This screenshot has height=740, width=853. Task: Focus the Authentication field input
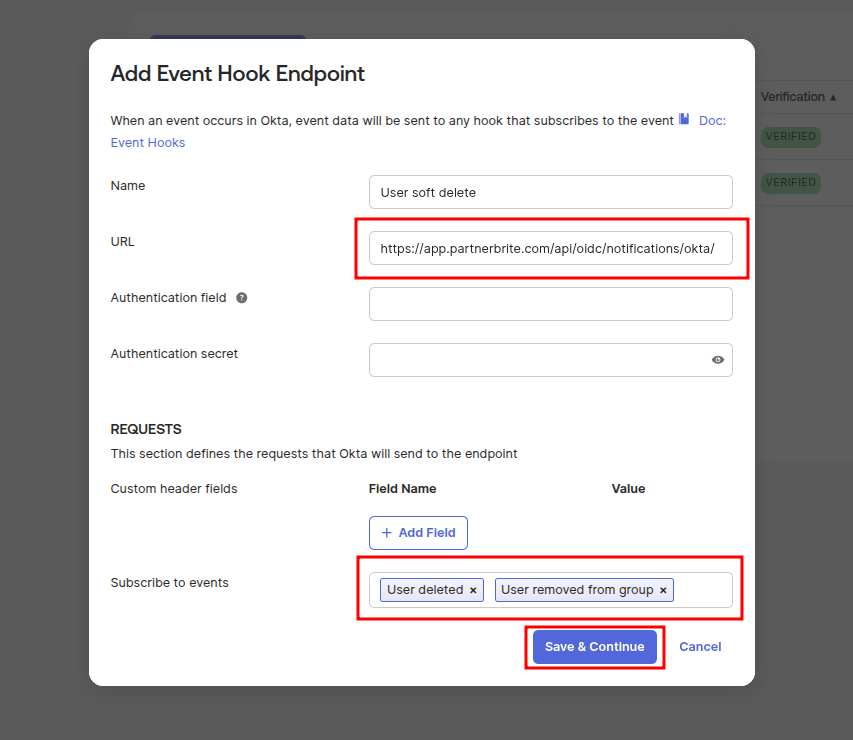coord(551,304)
